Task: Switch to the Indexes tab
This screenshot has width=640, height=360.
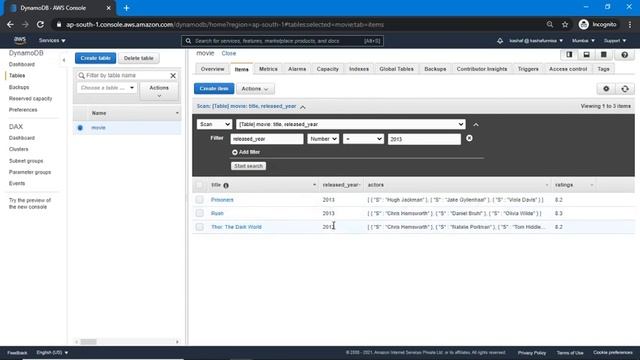Action: pyautogui.click(x=359, y=69)
